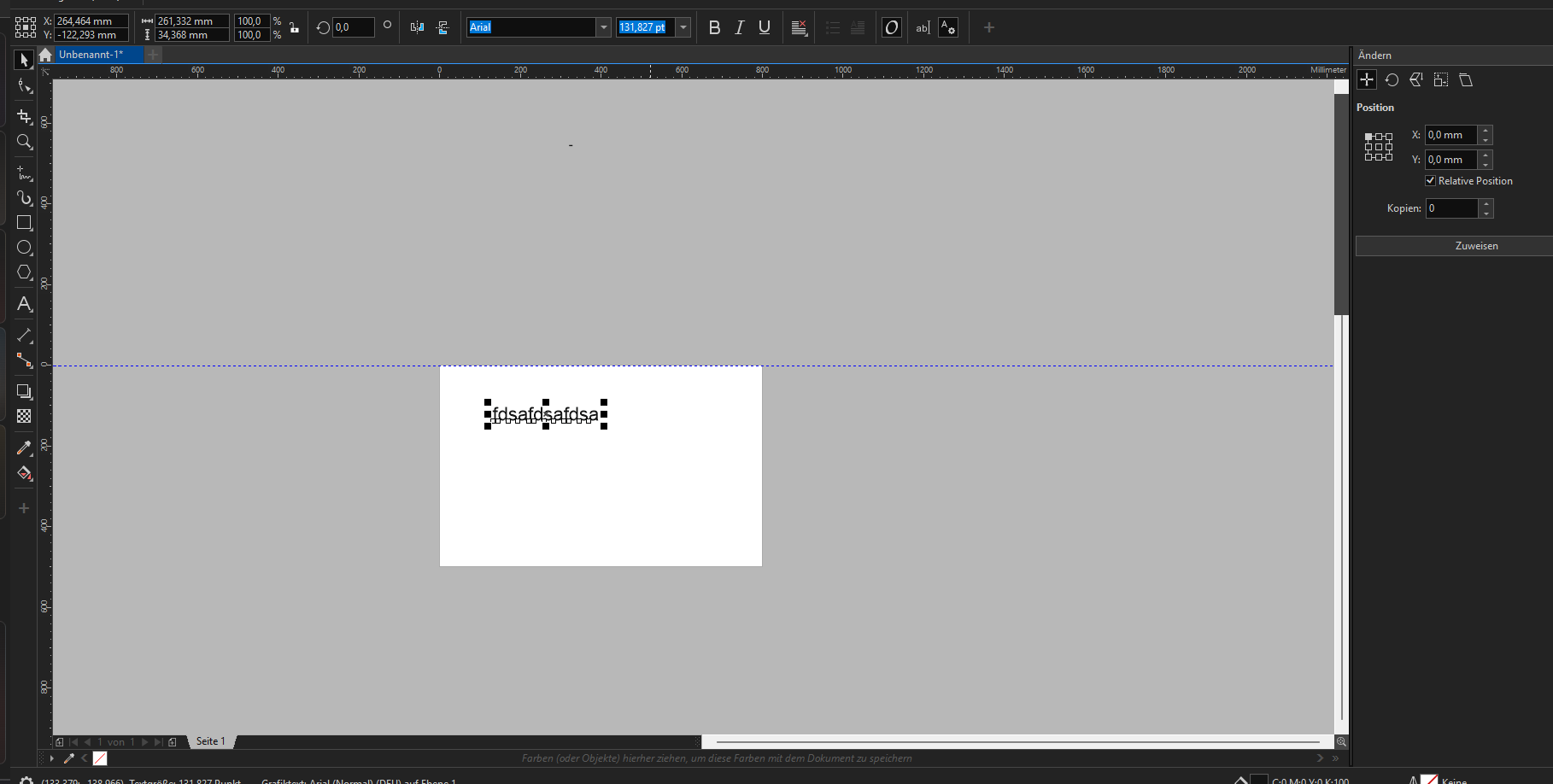Viewport: 1553px width, 784px height.
Task: Select the Connector tool
Action: (x=24, y=360)
